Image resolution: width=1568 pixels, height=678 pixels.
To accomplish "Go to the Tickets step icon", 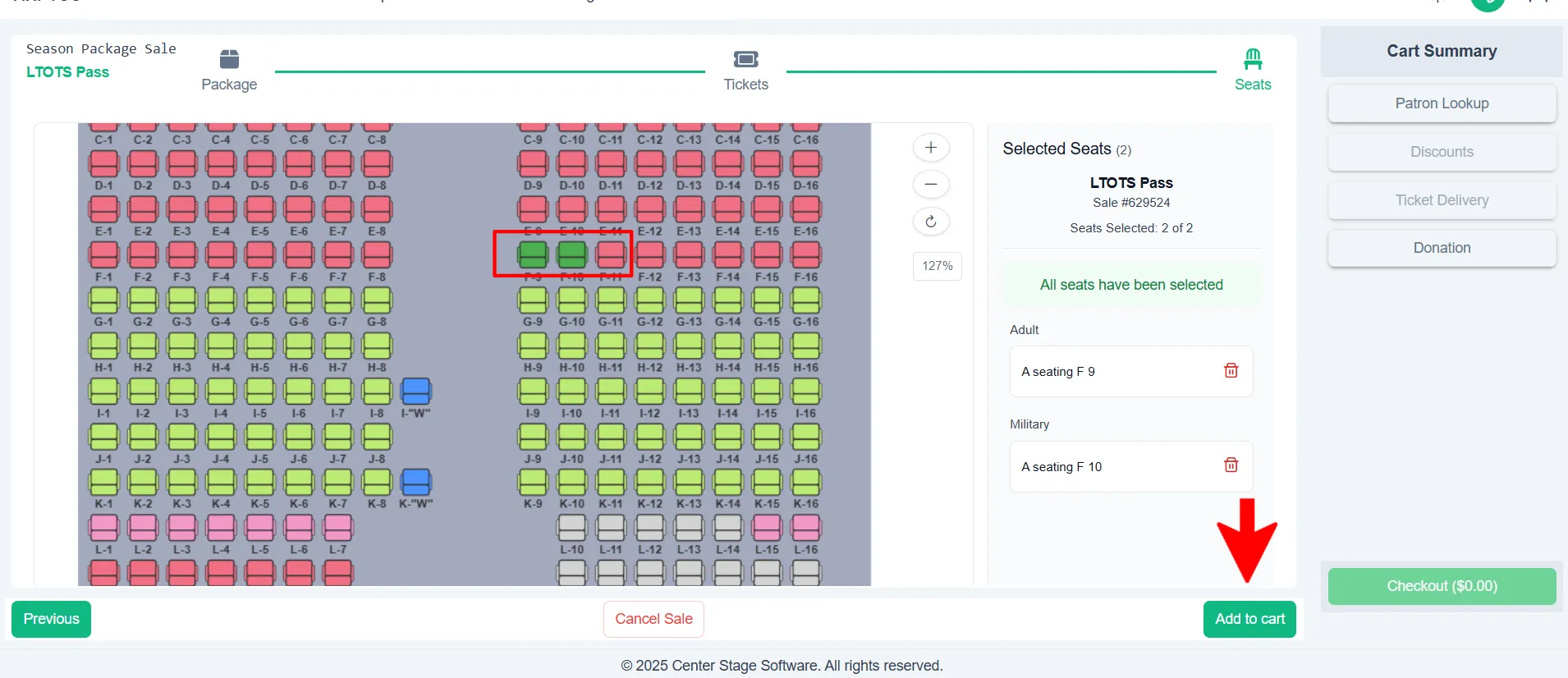I will click(x=745, y=59).
